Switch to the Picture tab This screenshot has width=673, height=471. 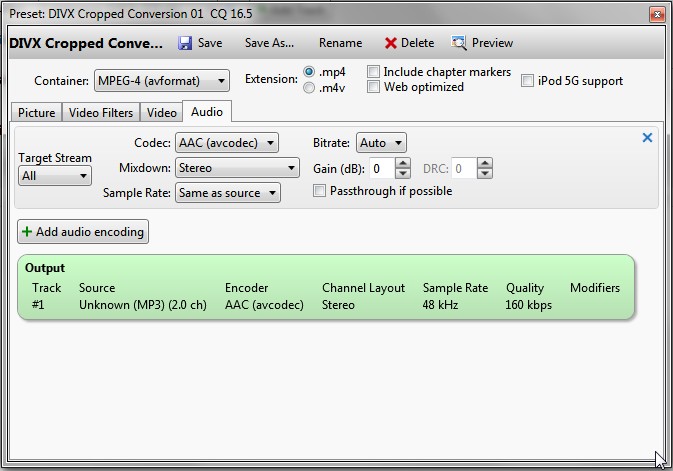pos(36,112)
